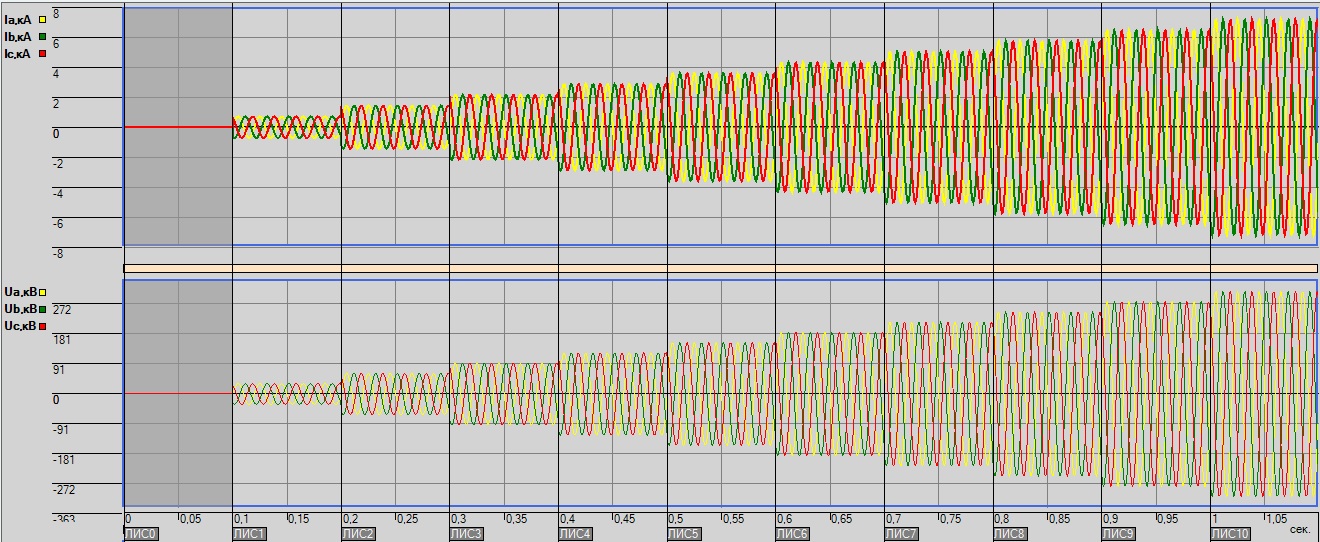Click the -363 value on voltage axis
1320x542 pixels.
pos(62,520)
